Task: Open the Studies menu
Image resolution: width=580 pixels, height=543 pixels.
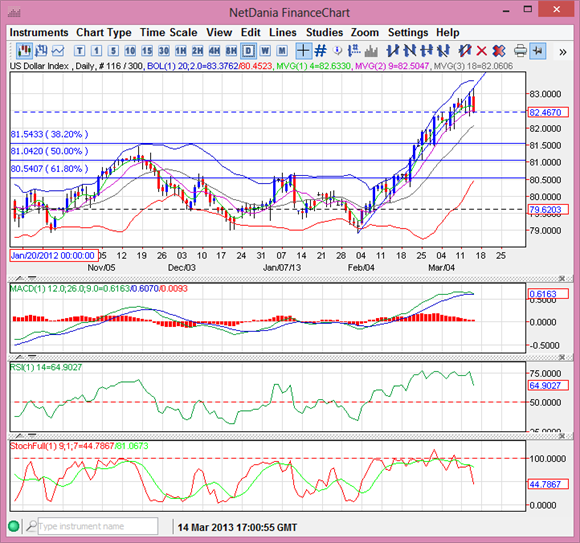Action: (324, 33)
